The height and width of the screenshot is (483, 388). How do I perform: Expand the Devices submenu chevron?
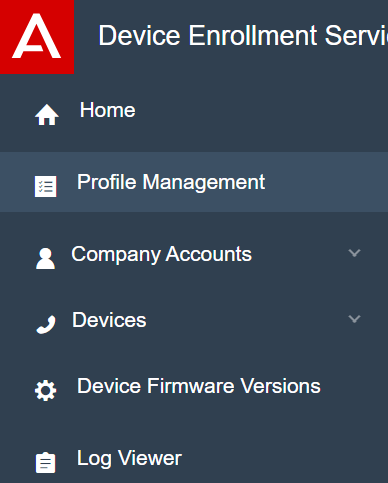pyautogui.click(x=354, y=319)
